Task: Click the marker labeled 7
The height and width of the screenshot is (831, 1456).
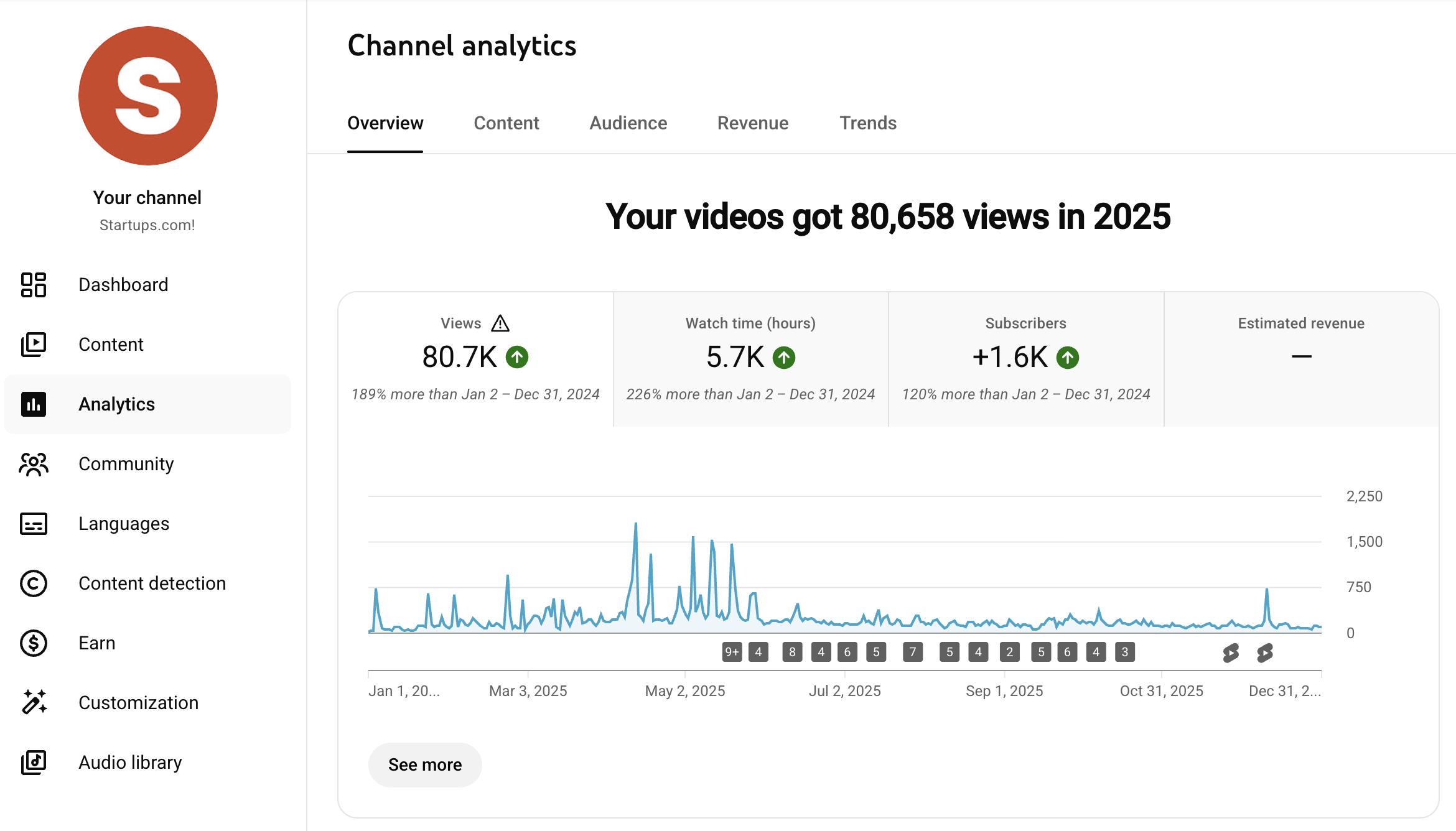Action: 912,652
